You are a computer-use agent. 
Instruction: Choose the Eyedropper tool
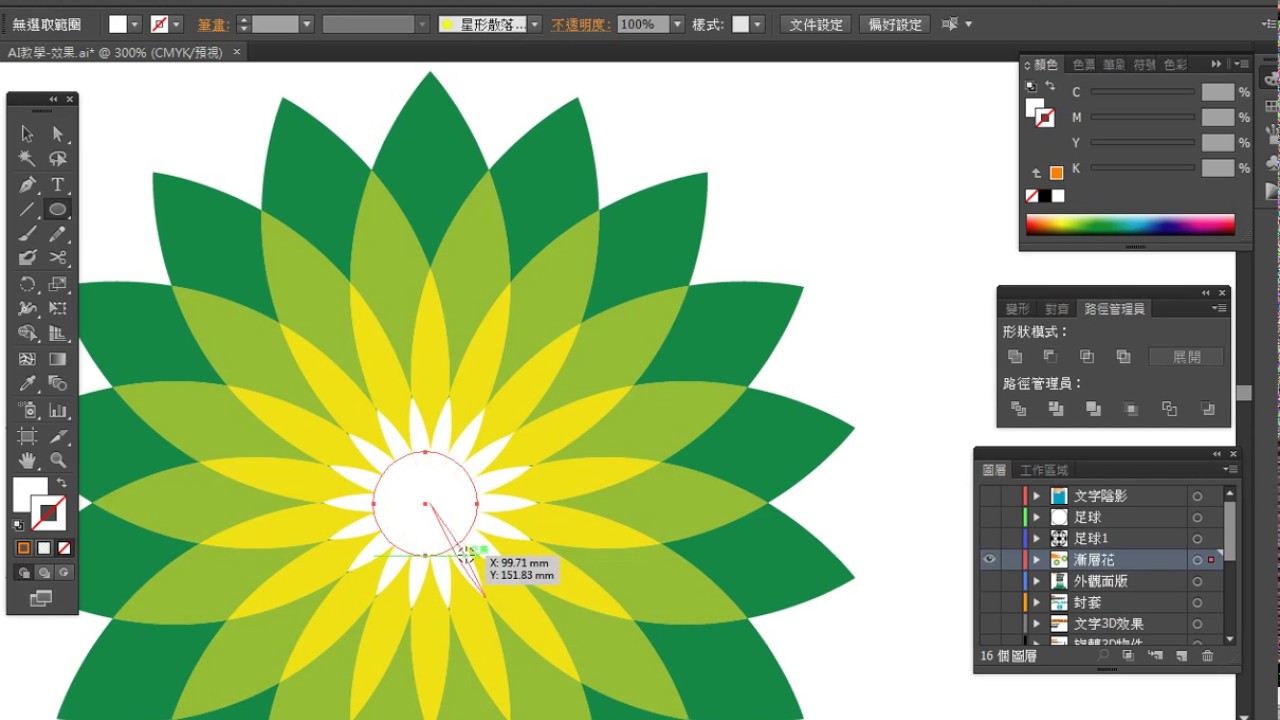pyautogui.click(x=27, y=384)
